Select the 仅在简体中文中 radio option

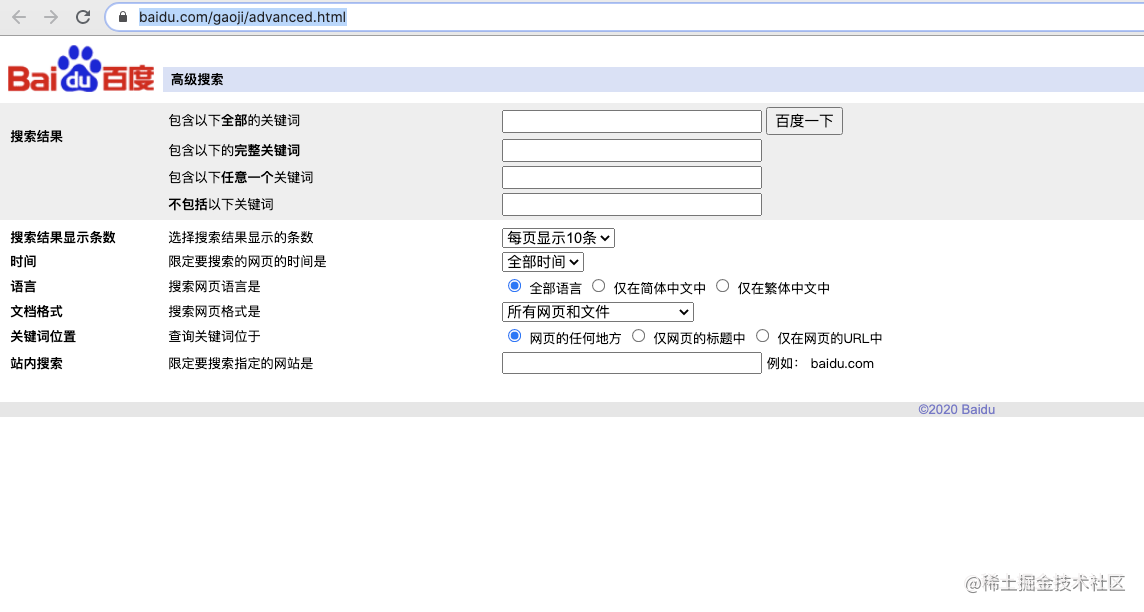tap(598, 286)
